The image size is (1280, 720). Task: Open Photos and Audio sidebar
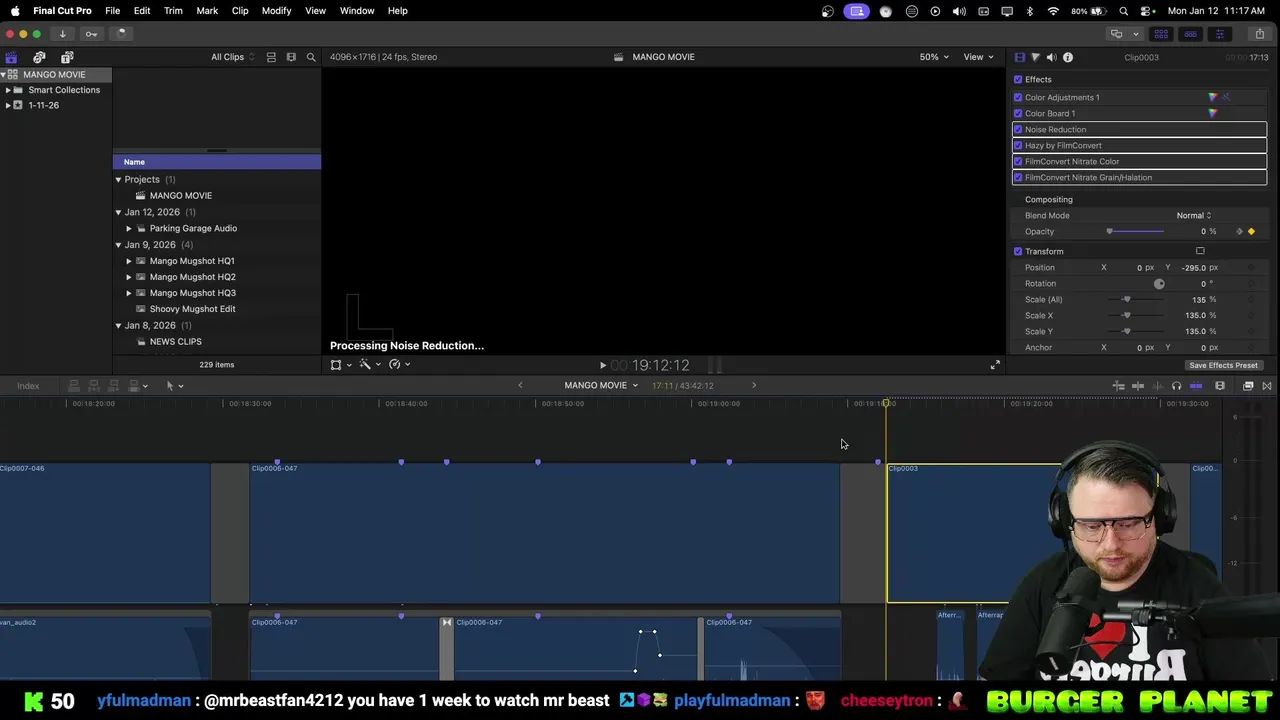(x=39, y=57)
